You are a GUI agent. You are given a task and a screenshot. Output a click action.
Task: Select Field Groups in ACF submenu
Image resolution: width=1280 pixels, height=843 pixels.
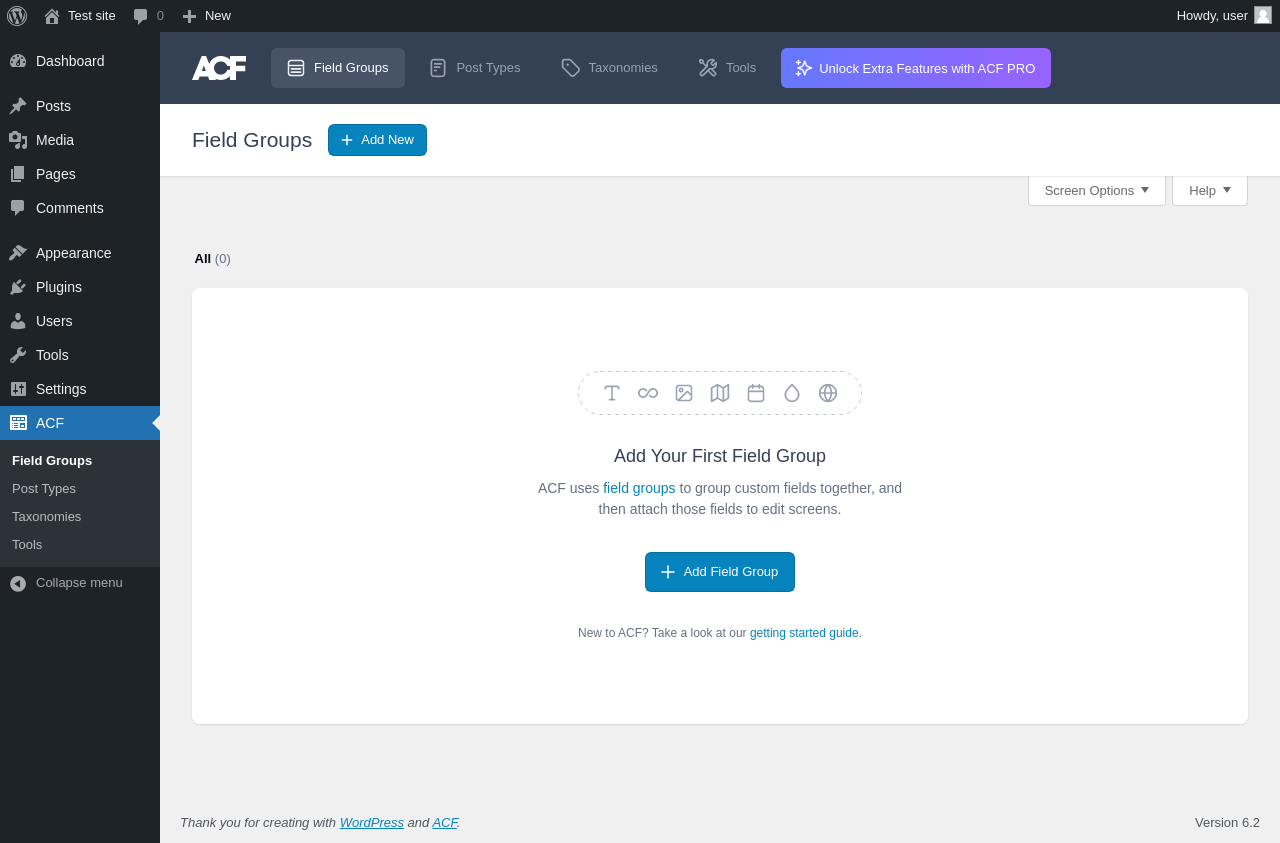point(52,461)
